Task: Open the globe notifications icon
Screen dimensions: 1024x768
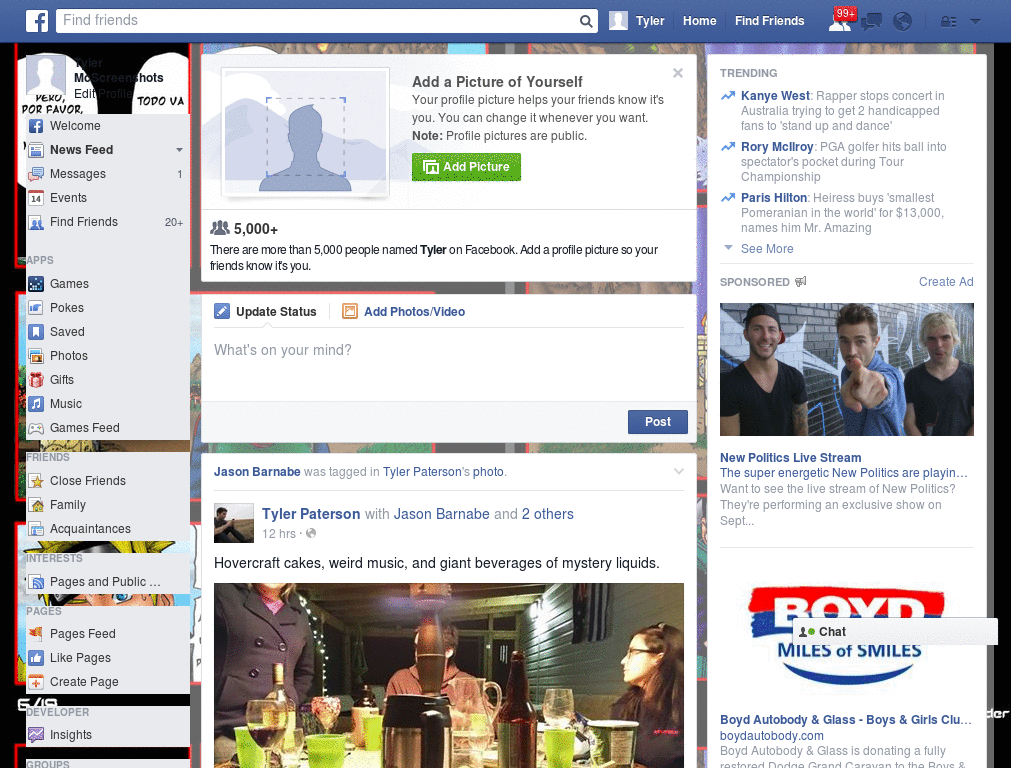Action: pyautogui.click(x=901, y=20)
